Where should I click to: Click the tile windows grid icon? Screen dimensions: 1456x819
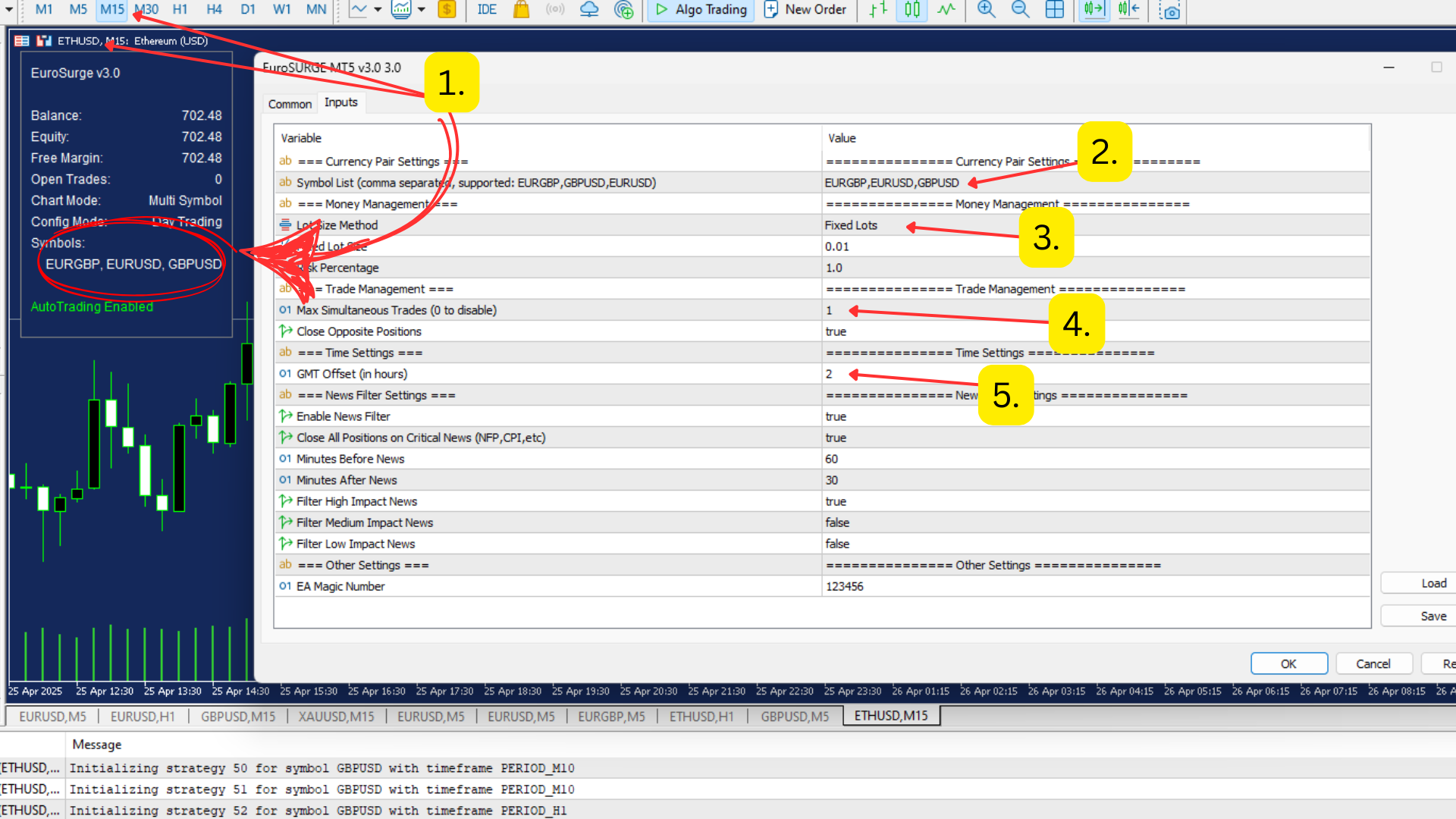tap(1054, 10)
